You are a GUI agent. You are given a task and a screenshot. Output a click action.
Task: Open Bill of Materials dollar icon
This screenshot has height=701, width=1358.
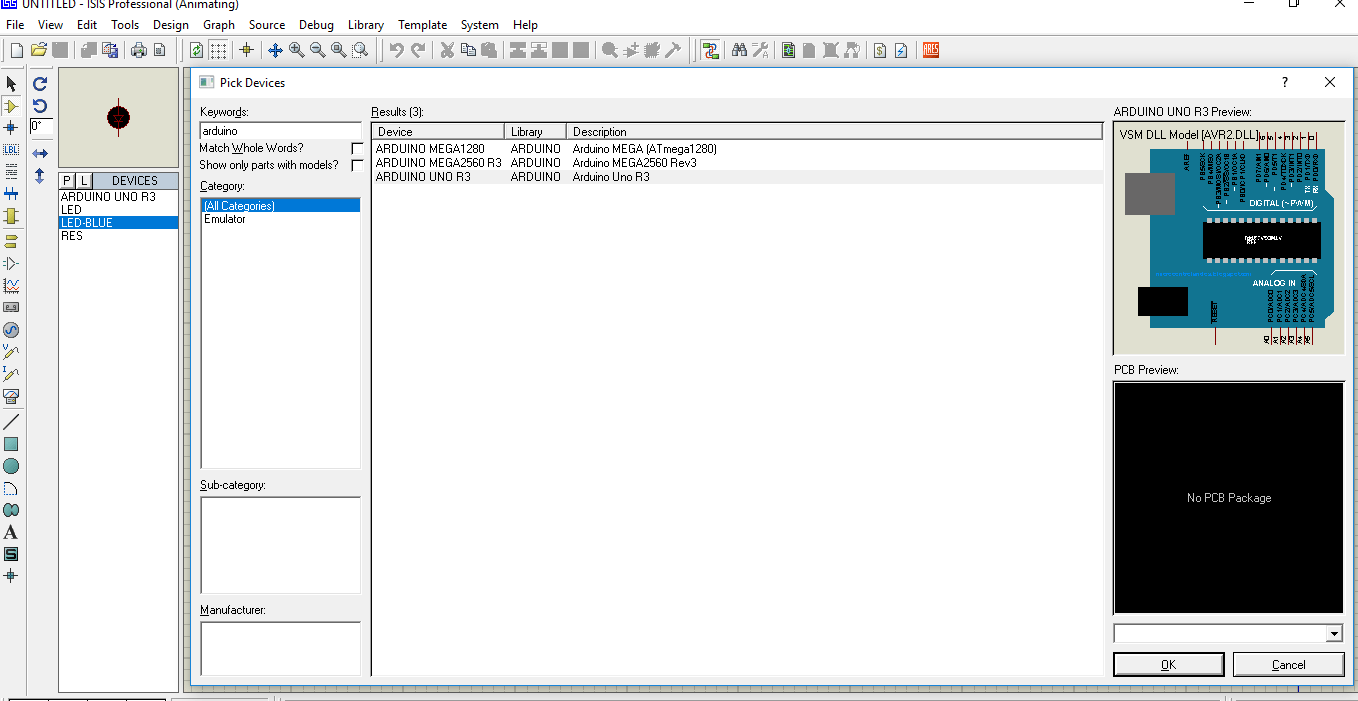pos(879,50)
